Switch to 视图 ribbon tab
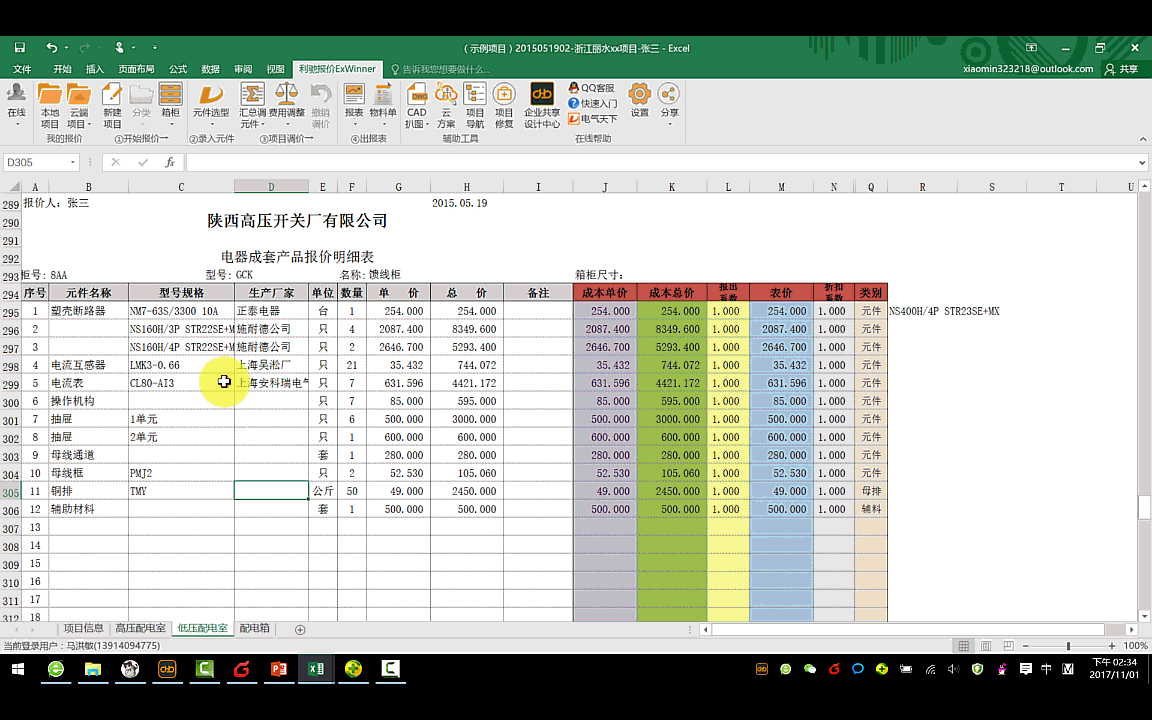The image size is (1152, 720). [276, 69]
